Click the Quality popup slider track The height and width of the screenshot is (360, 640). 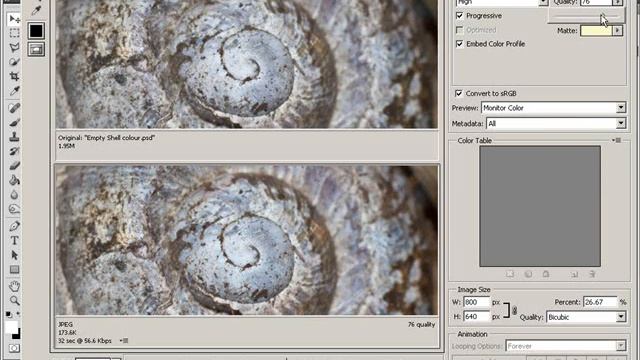click(x=587, y=16)
